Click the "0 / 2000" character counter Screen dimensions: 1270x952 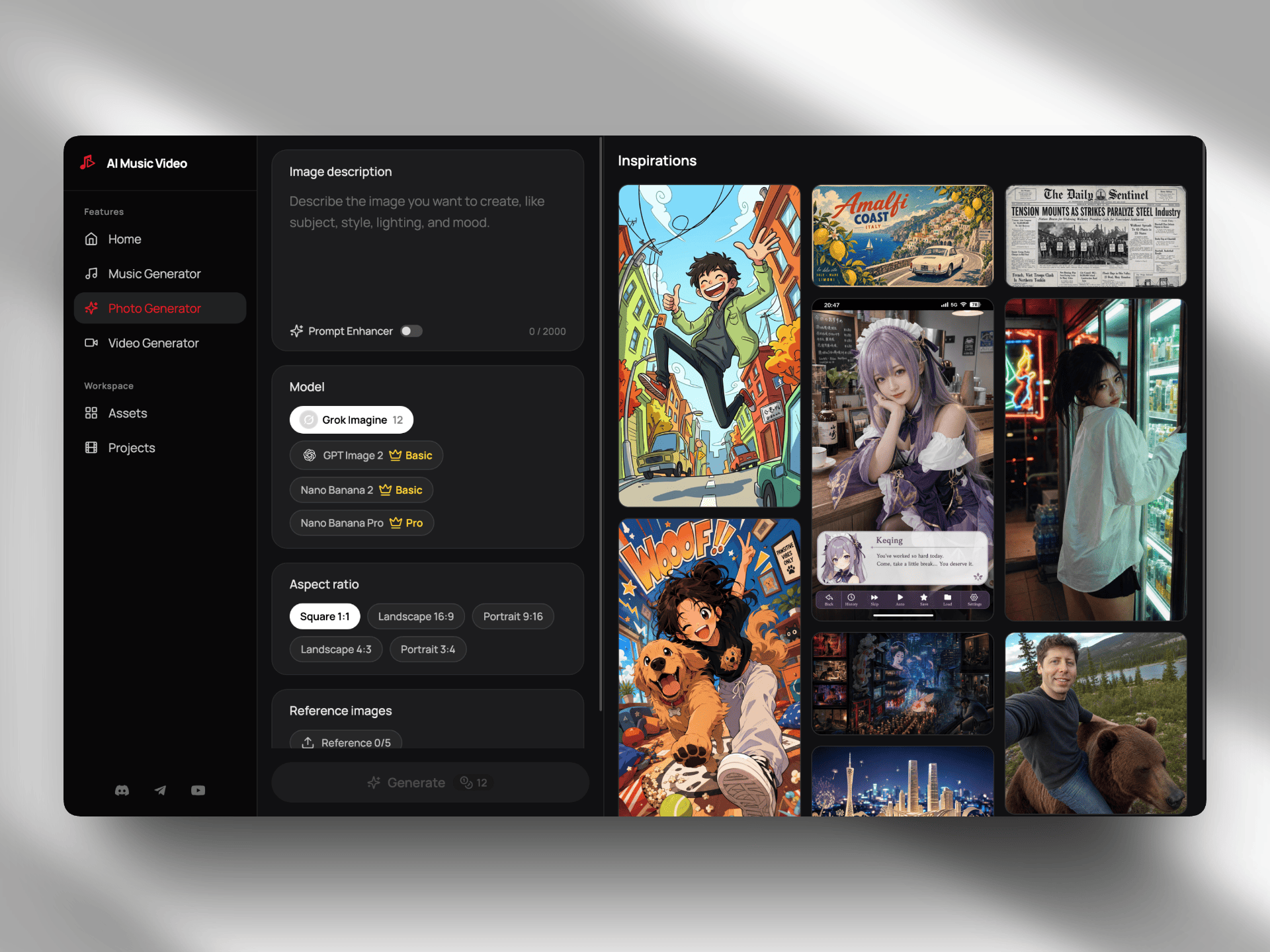[x=547, y=331]
